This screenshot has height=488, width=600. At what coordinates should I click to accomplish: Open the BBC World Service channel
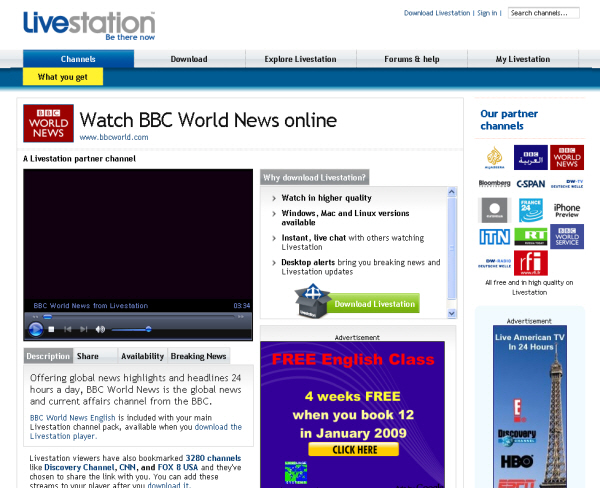coord(567,237)
